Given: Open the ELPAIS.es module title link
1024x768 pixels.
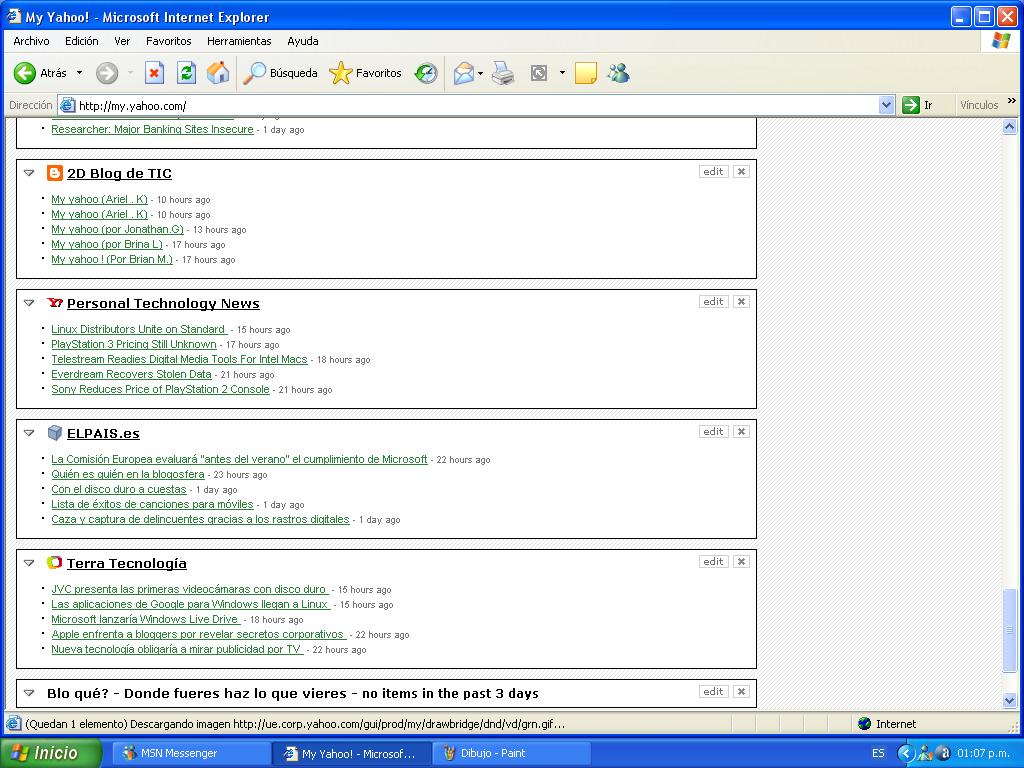Looking at the screenshot, I should (x=103, y=433).
